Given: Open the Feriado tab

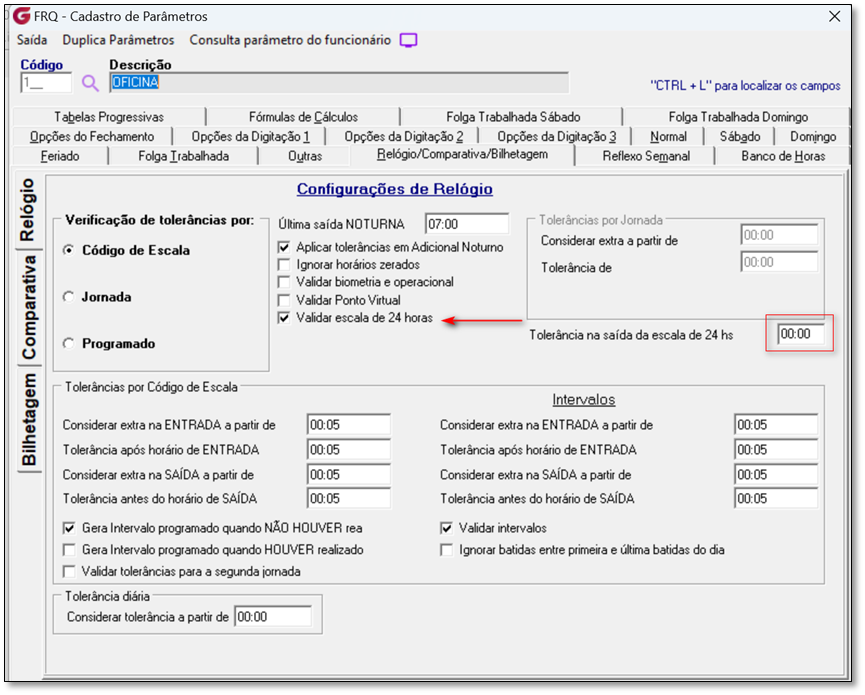Looking at the screenshot, I should pos(60,156).
